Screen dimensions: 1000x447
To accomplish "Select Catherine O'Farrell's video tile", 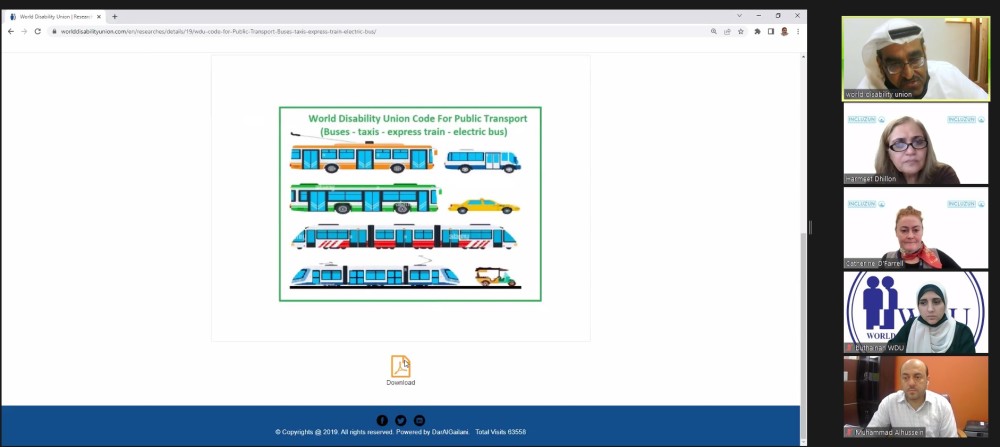I will 916,228.
